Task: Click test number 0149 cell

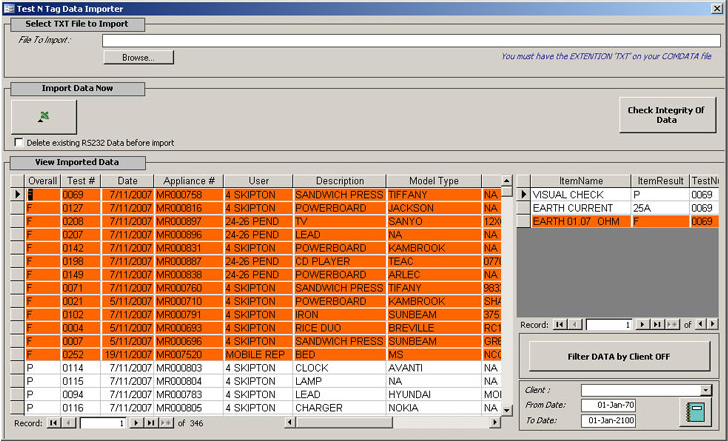Action: coord(81,274)
